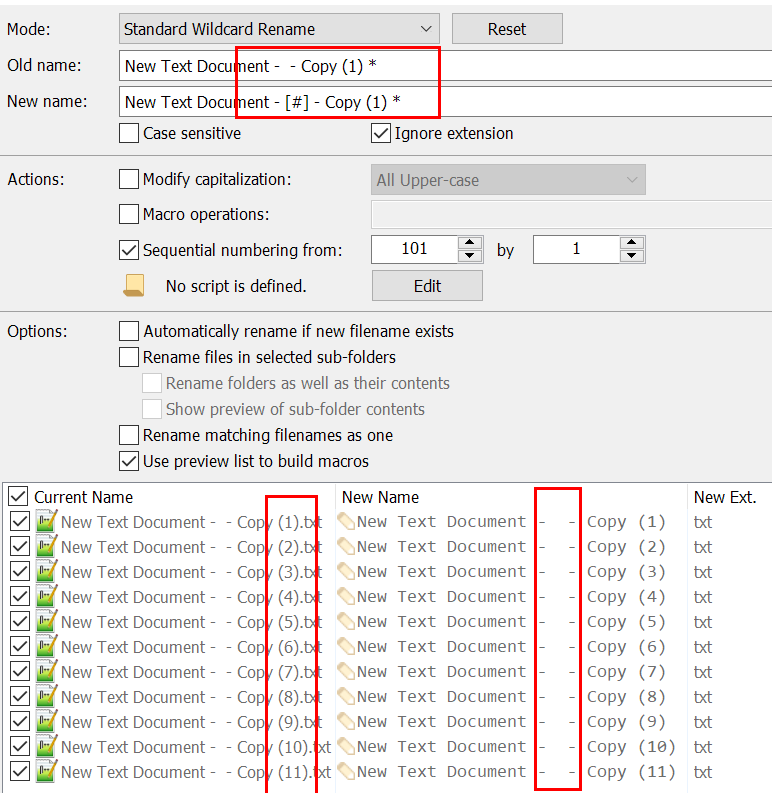Click the file icon of Copy (10).txt
The width and height of the screenshot is (772, 793).
coord(46,746)
